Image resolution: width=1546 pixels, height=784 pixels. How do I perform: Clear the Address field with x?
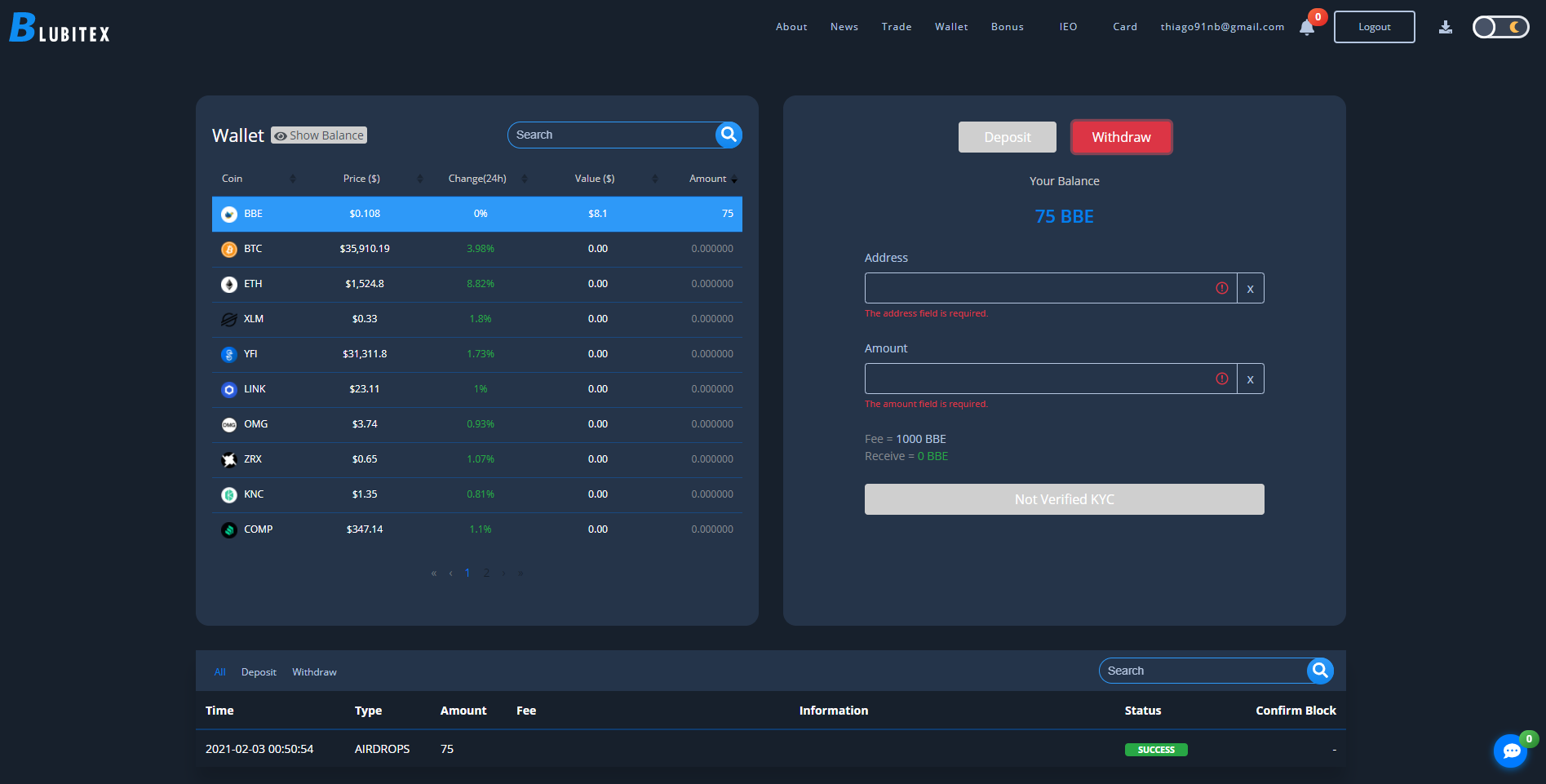click(x=1250, y=289)
